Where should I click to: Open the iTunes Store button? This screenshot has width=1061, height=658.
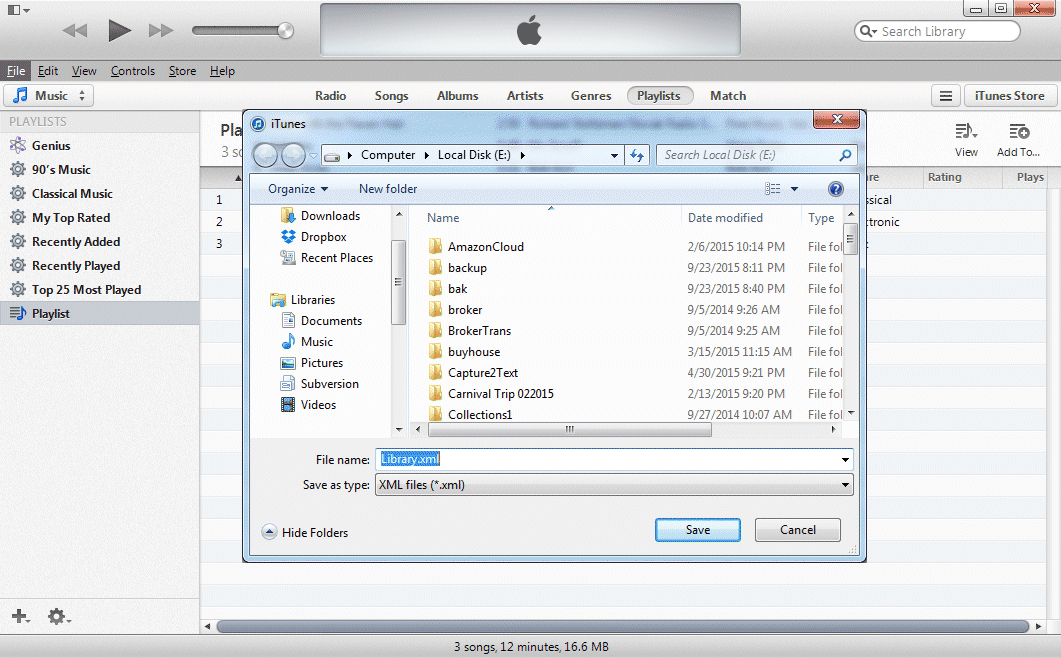(x=1009, y=96)
